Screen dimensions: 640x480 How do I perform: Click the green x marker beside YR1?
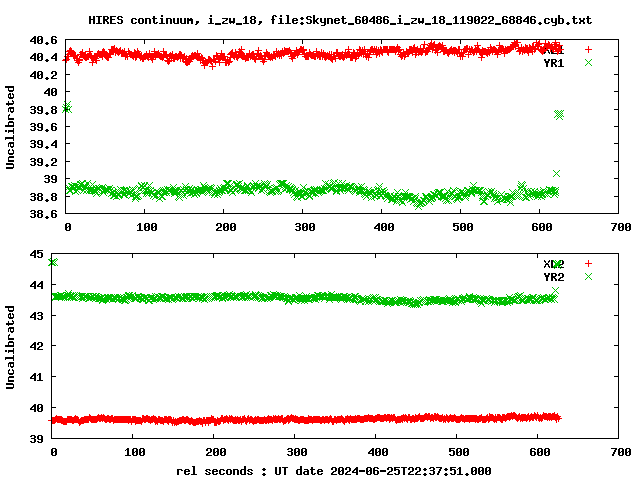pos(588,62)
